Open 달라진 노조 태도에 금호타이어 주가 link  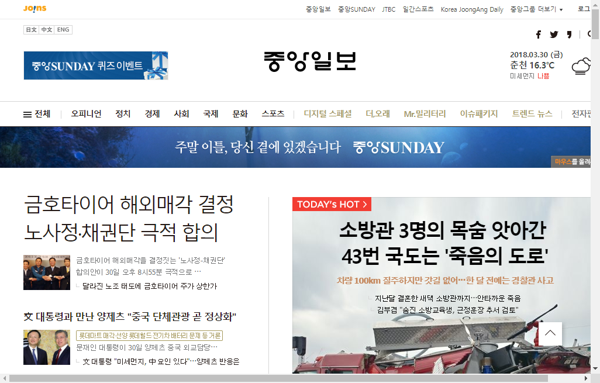pyautogui.click(x=150, y=286)
